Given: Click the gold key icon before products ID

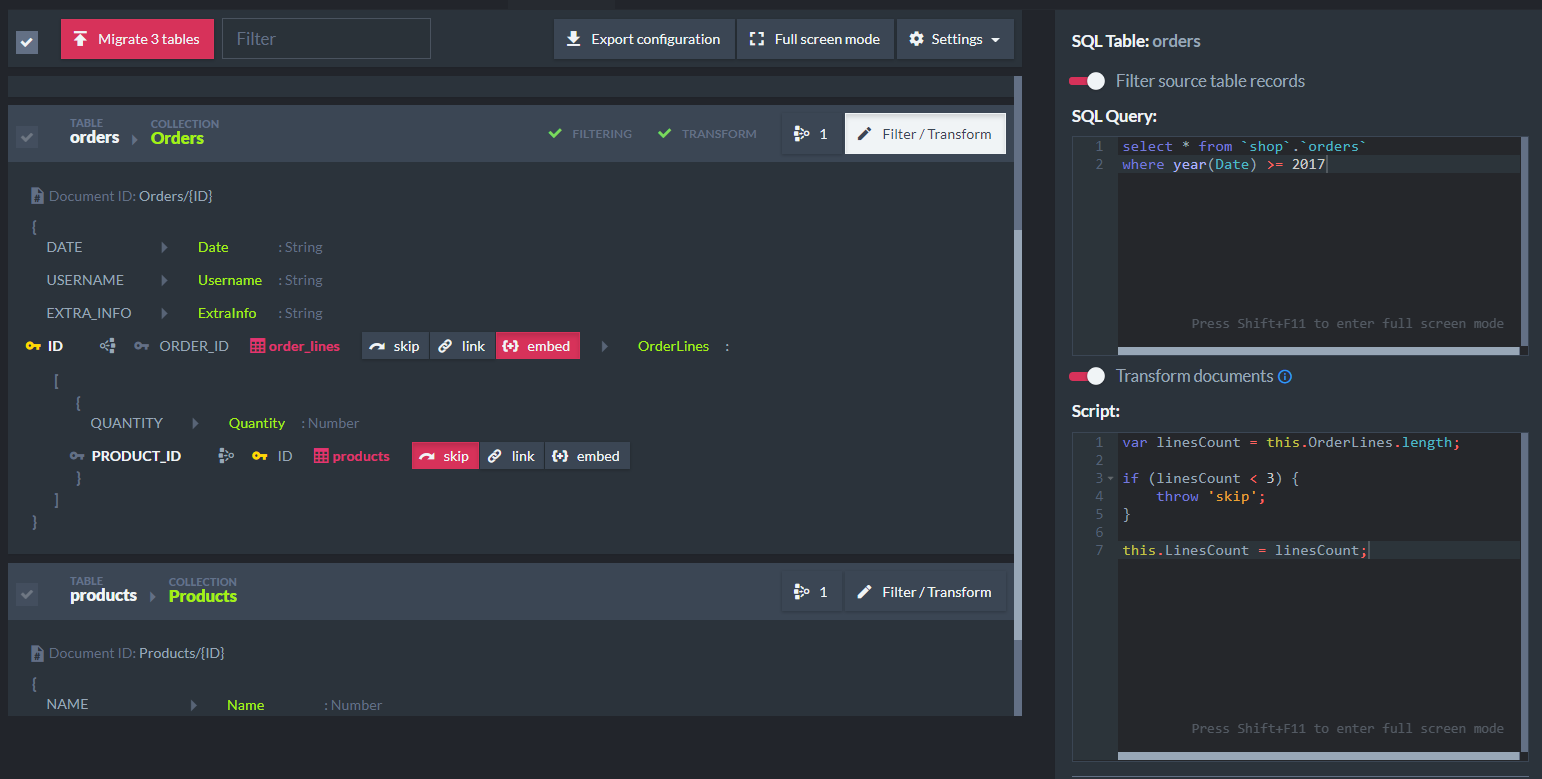Looking at the screenshot, I should point(259,456).
